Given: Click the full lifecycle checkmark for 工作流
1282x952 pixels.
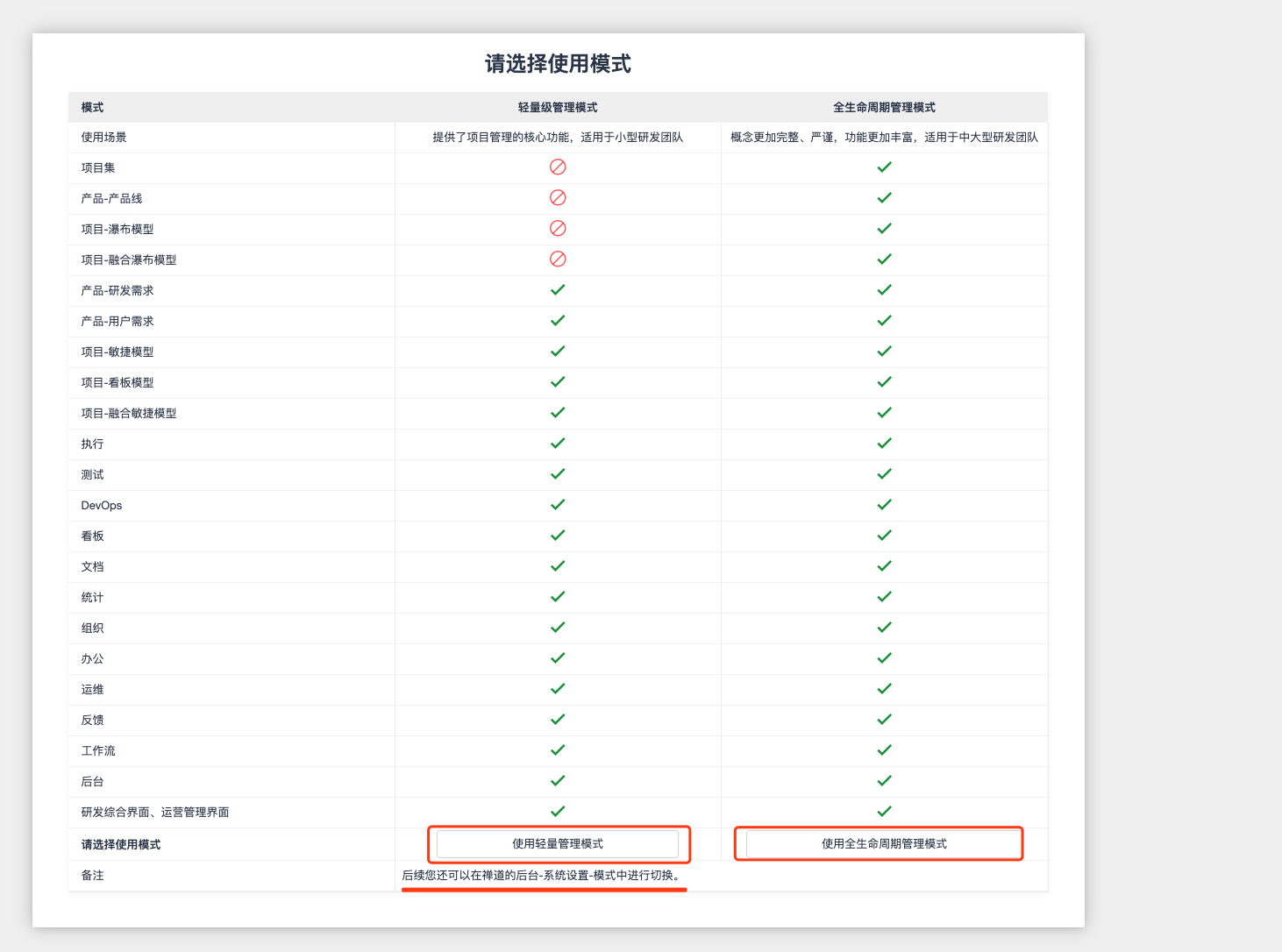Looking at the screenshot, I should [884, 750].
